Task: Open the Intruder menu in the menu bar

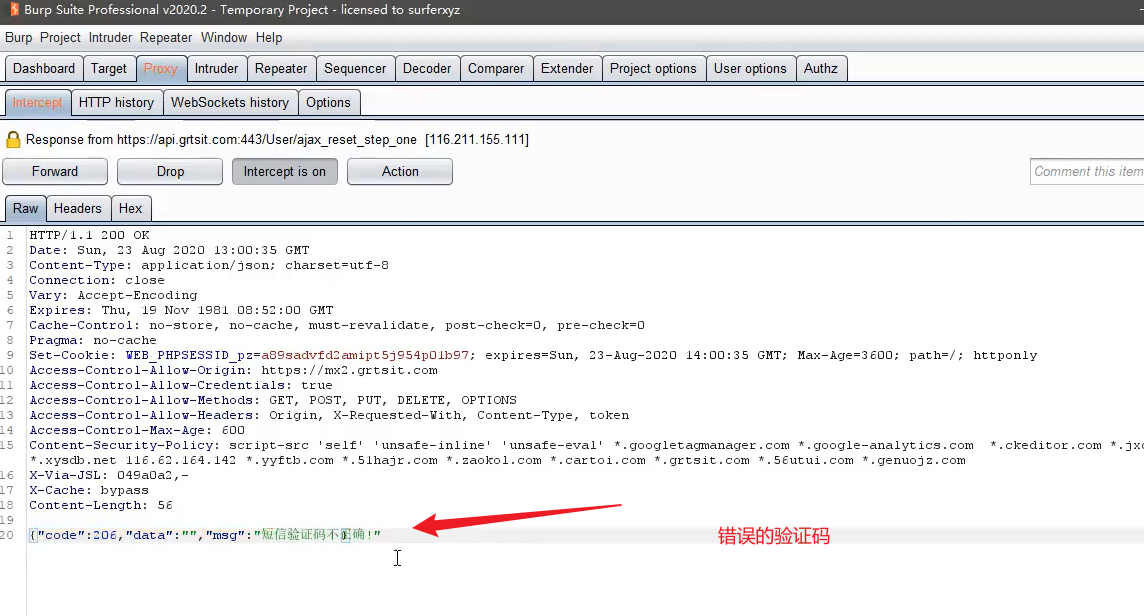Action: pyautogui.click(x=110, y=37)
